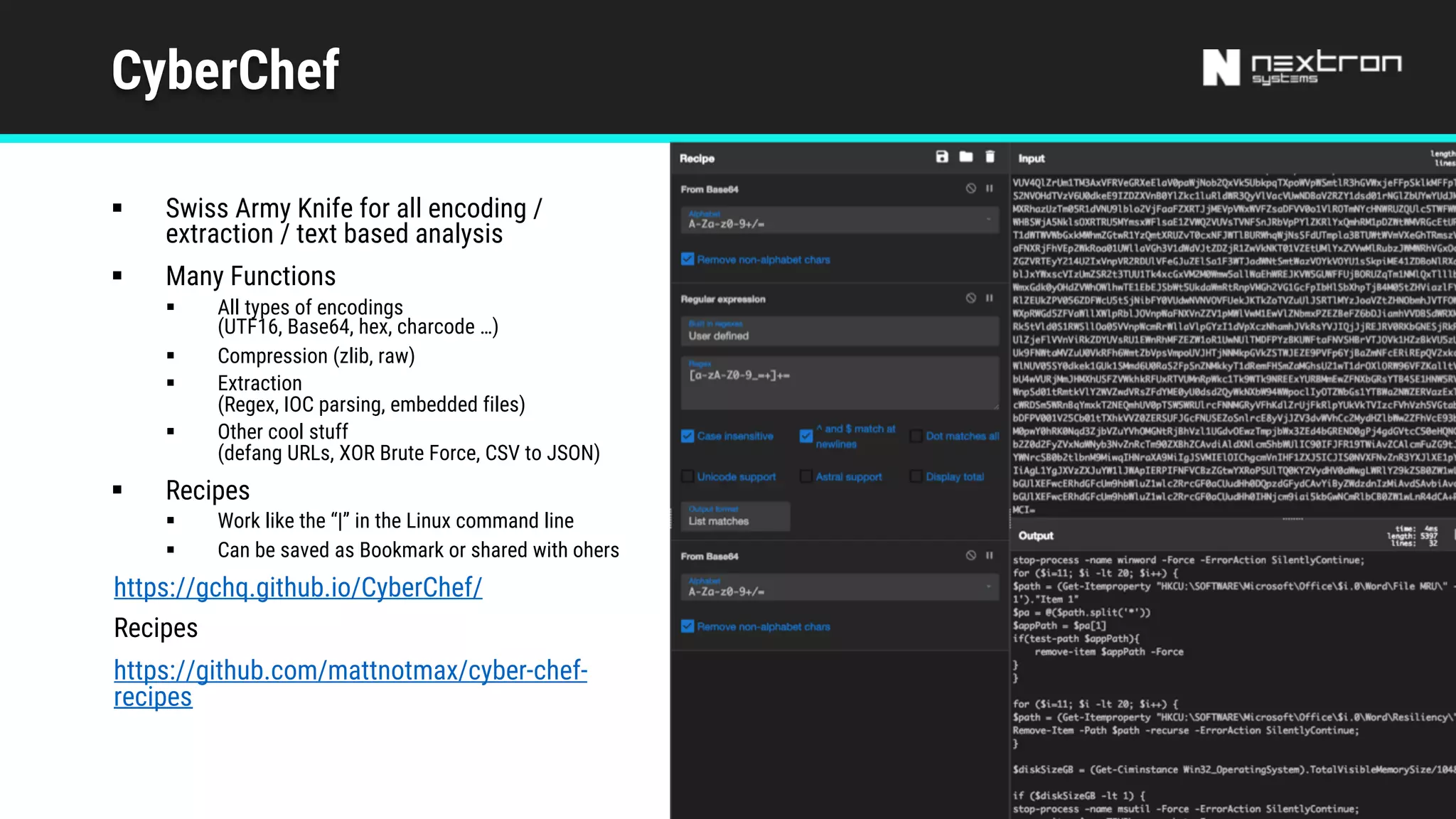Click the Save recipe icon
1456x819 pixels.
[942, 157]
